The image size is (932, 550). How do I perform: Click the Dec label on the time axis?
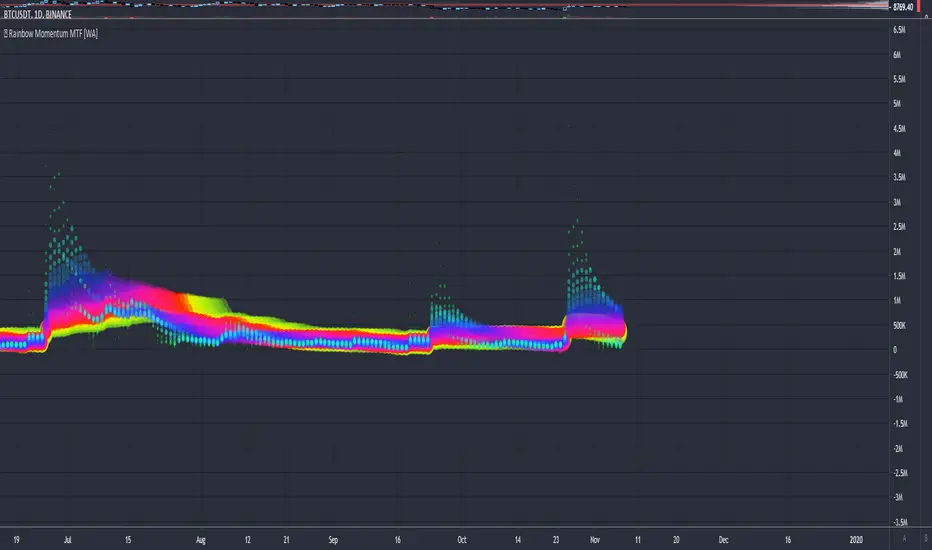(723, 540)
